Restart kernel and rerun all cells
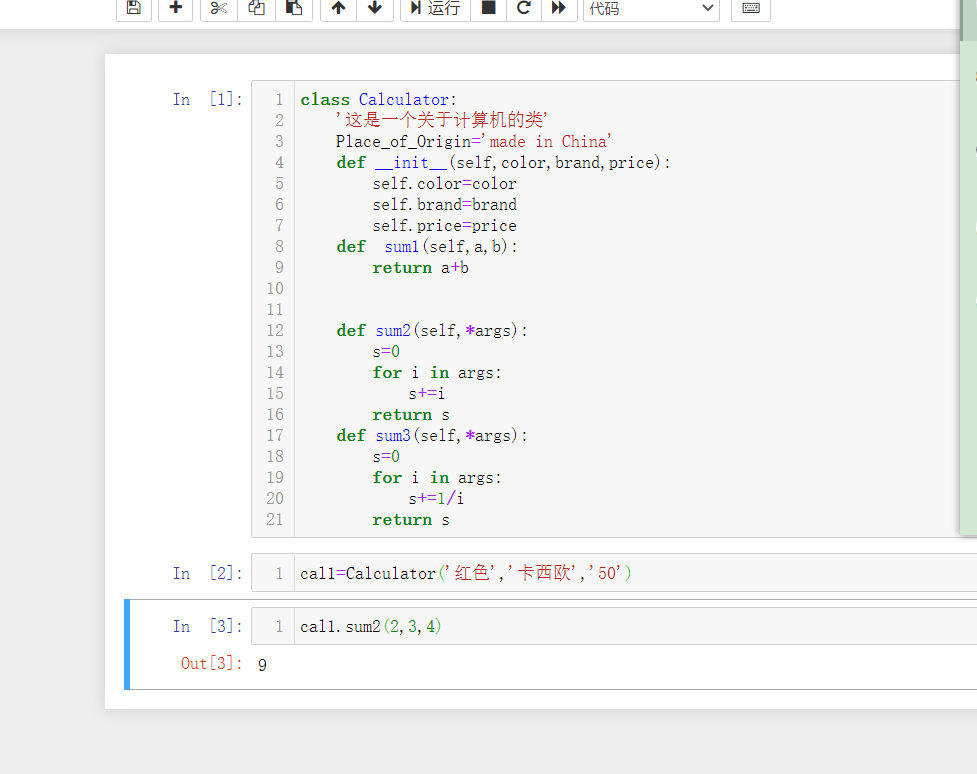This screenshot has width=977, height=774. tap(559, 8)
